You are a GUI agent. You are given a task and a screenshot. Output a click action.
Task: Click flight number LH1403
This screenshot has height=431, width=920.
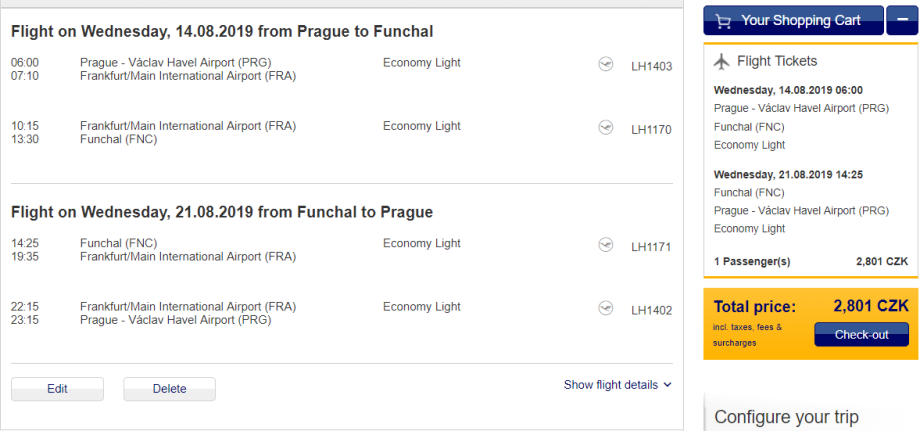click(651, 67)
